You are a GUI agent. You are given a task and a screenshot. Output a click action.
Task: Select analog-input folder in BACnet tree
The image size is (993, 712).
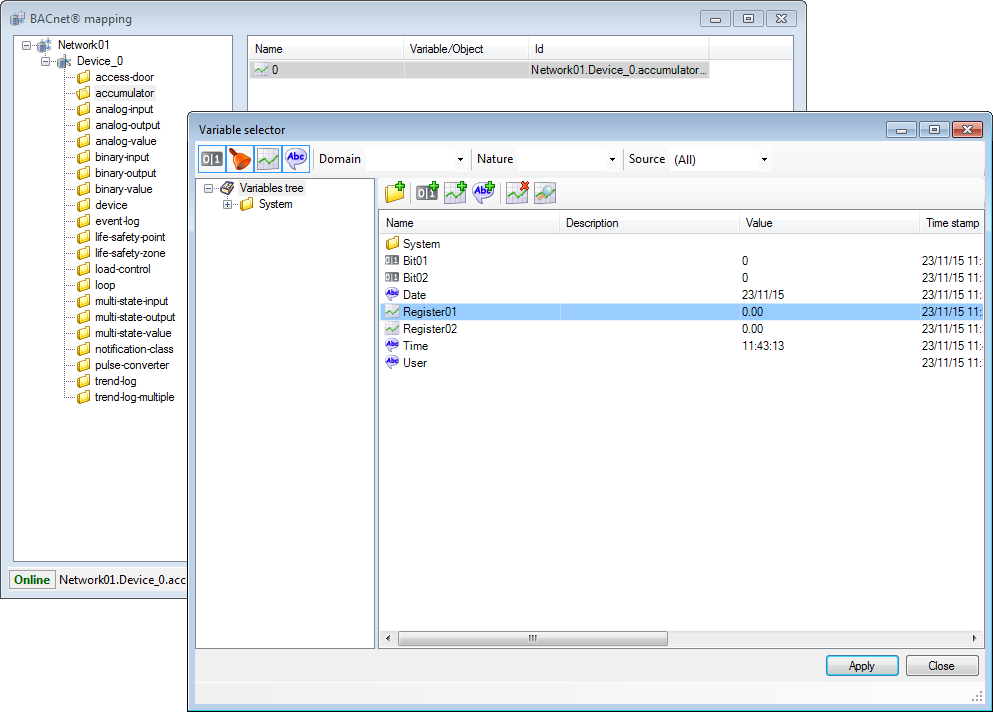tap(124, 109)
